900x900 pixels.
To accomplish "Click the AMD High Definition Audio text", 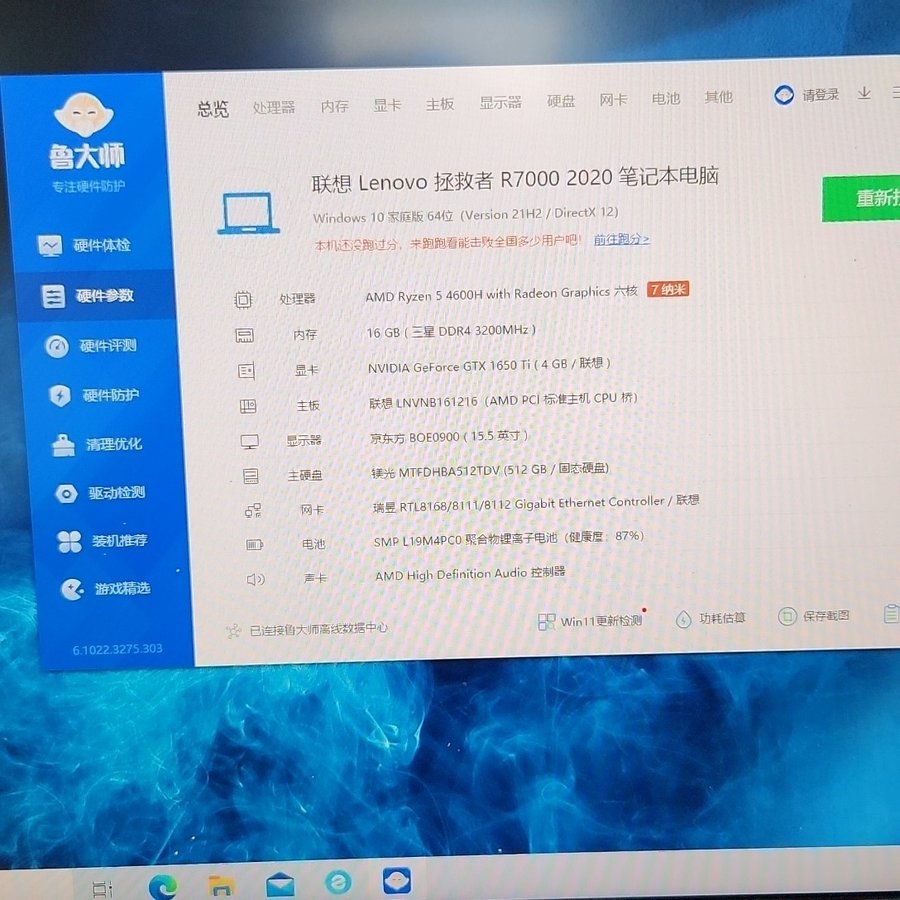I will [470, 573].
